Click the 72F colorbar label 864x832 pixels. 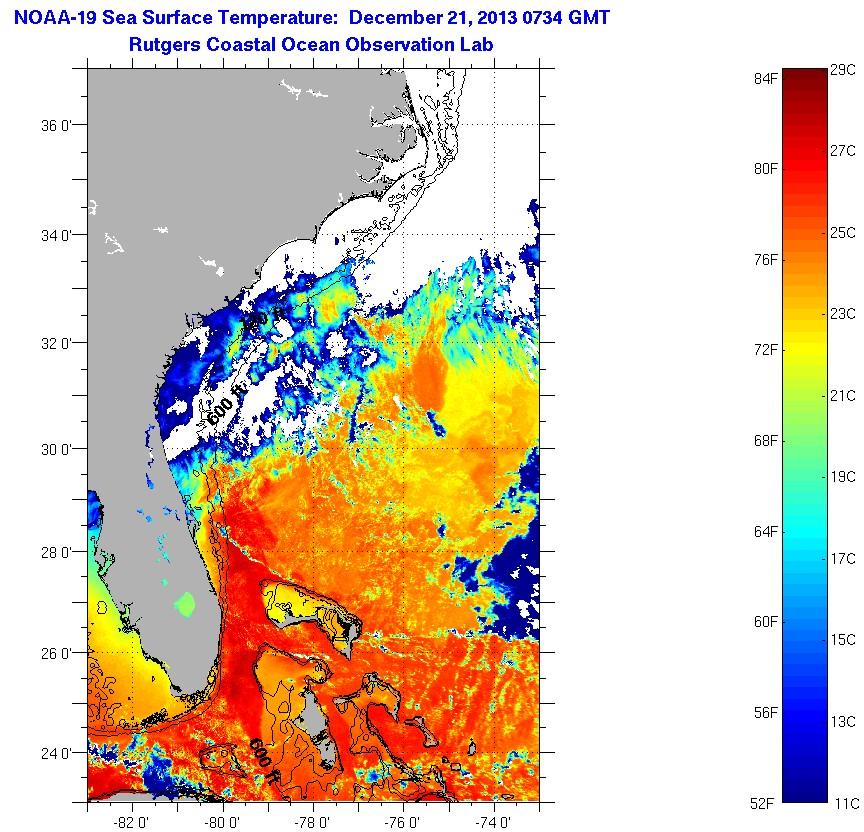(x=765, y=350)
